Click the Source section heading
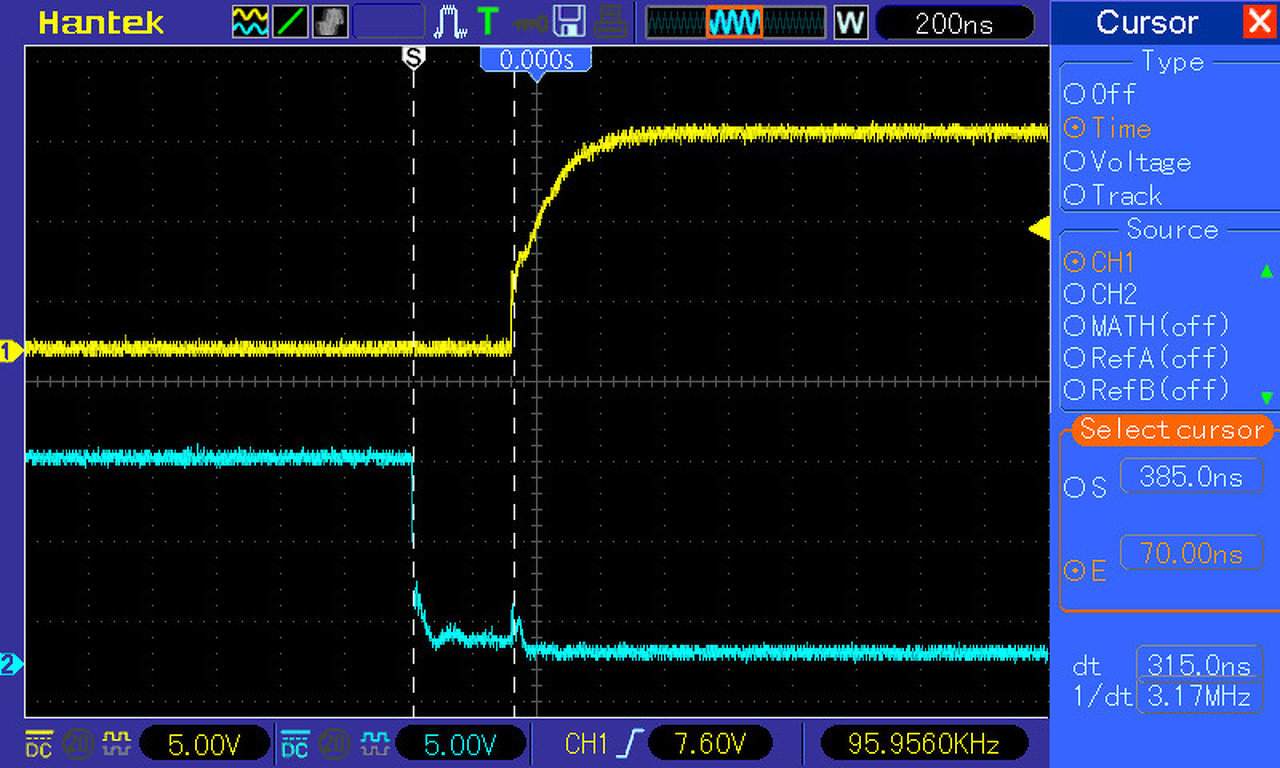The image size is (1280, 768). click(x=1172, y=229)
